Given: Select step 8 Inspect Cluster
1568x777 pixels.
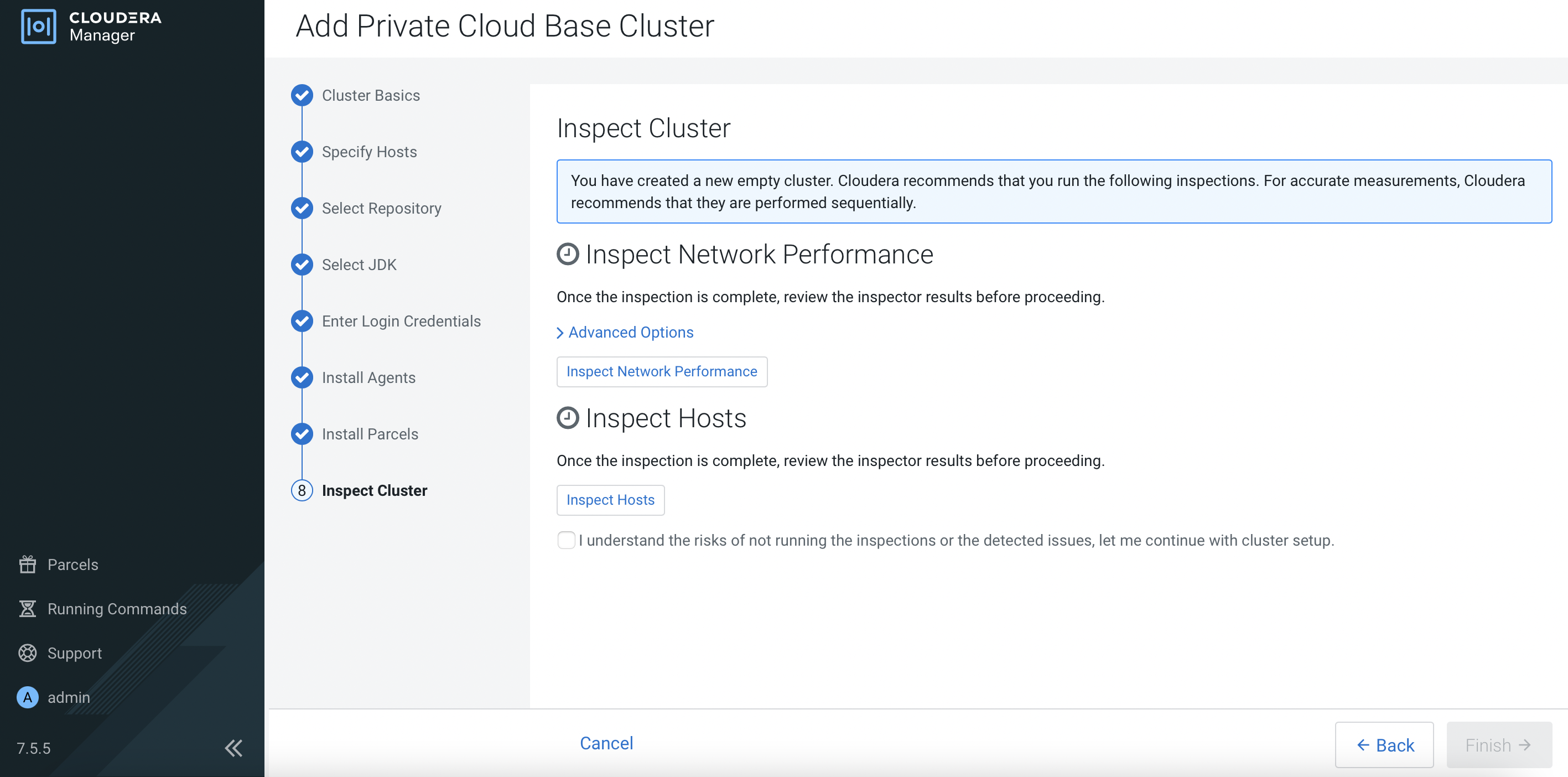Looking at the screenshot, I should [373, 490].
